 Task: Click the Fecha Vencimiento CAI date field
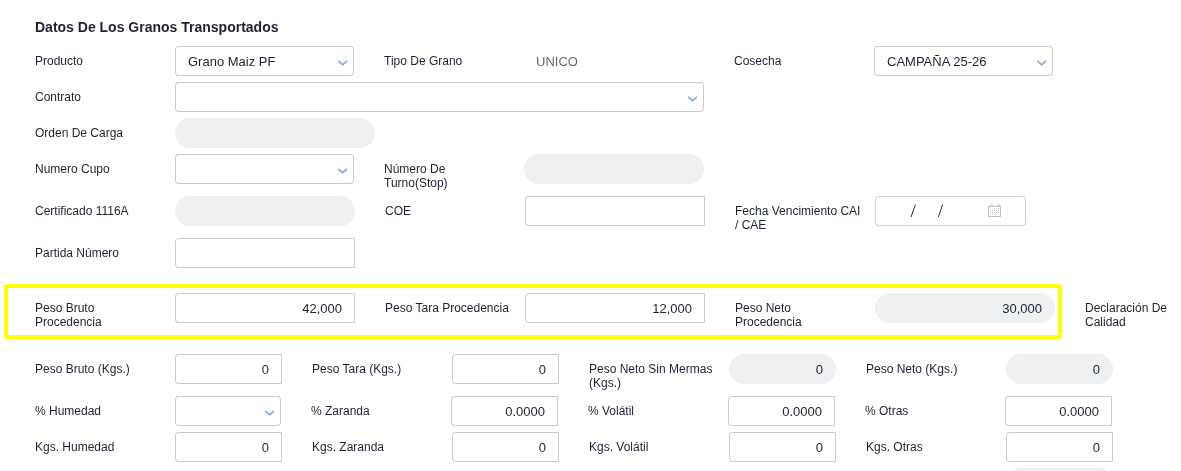tap(950, 211)
